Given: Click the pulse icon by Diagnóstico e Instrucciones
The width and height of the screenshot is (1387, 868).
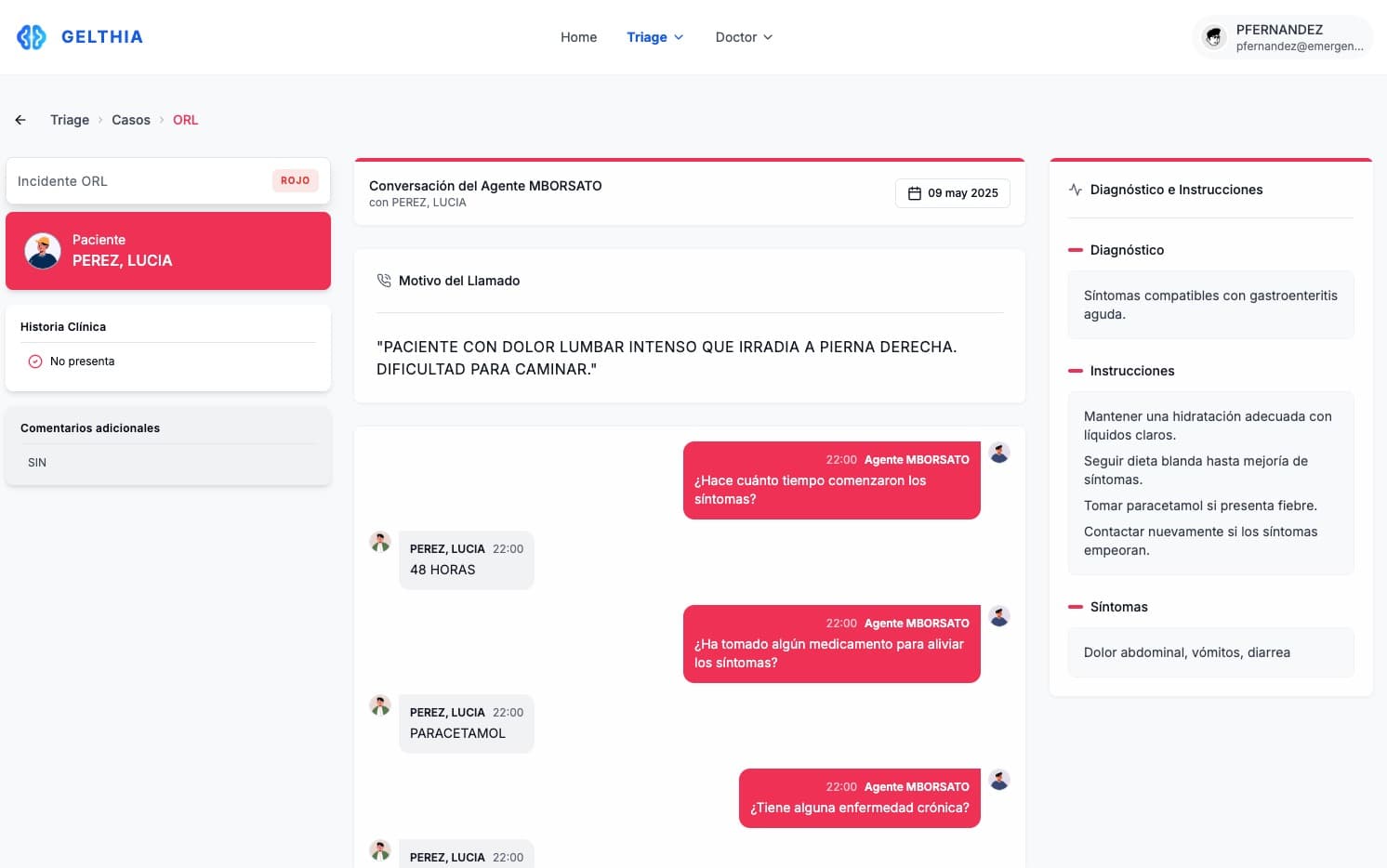Looking at the screenshot, I should pos(1076,190).
